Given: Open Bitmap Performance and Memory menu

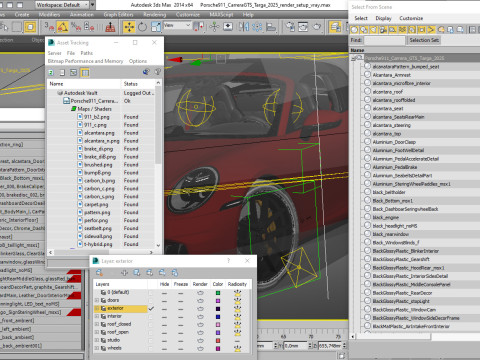Looking at the screenshot, I should [x=85, y=61].
